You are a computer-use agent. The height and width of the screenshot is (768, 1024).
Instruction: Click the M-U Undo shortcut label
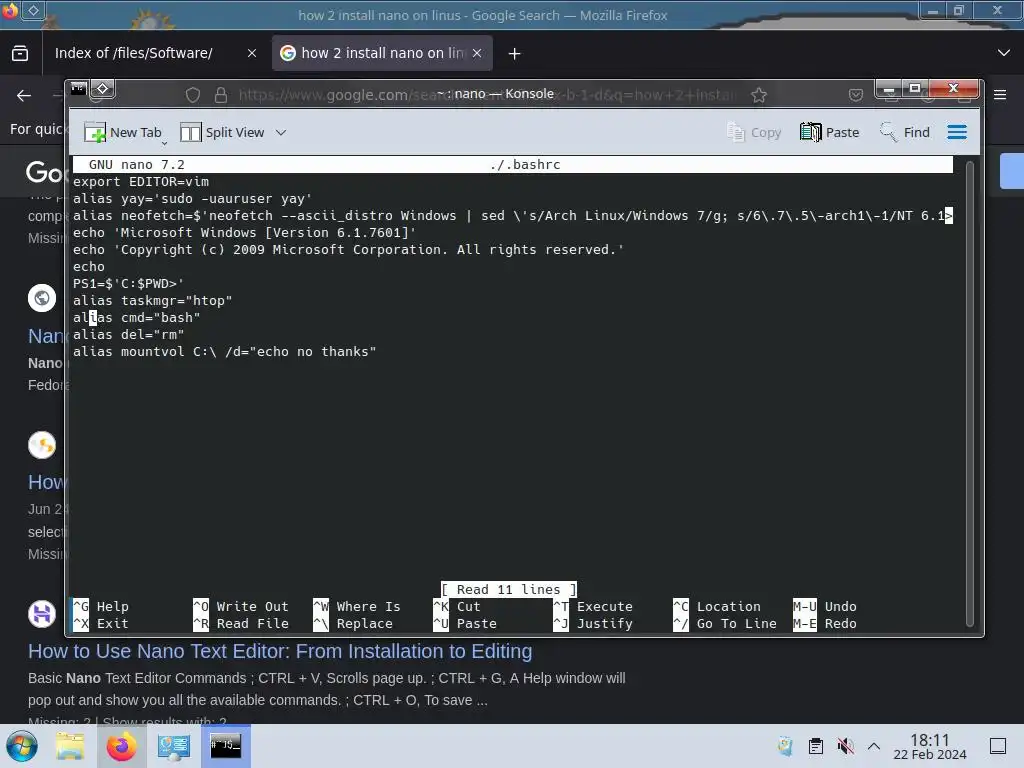point(825,606)
